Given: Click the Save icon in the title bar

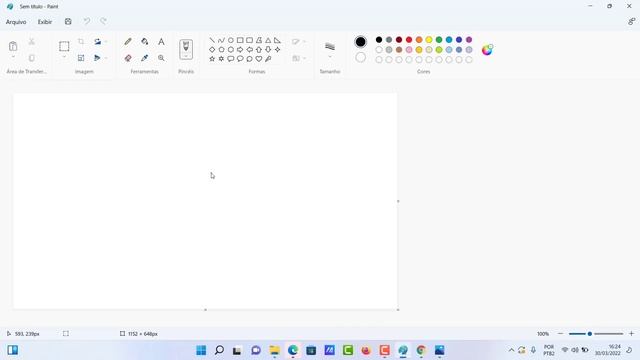Looking at the screenshot, I should coord(68,22).
